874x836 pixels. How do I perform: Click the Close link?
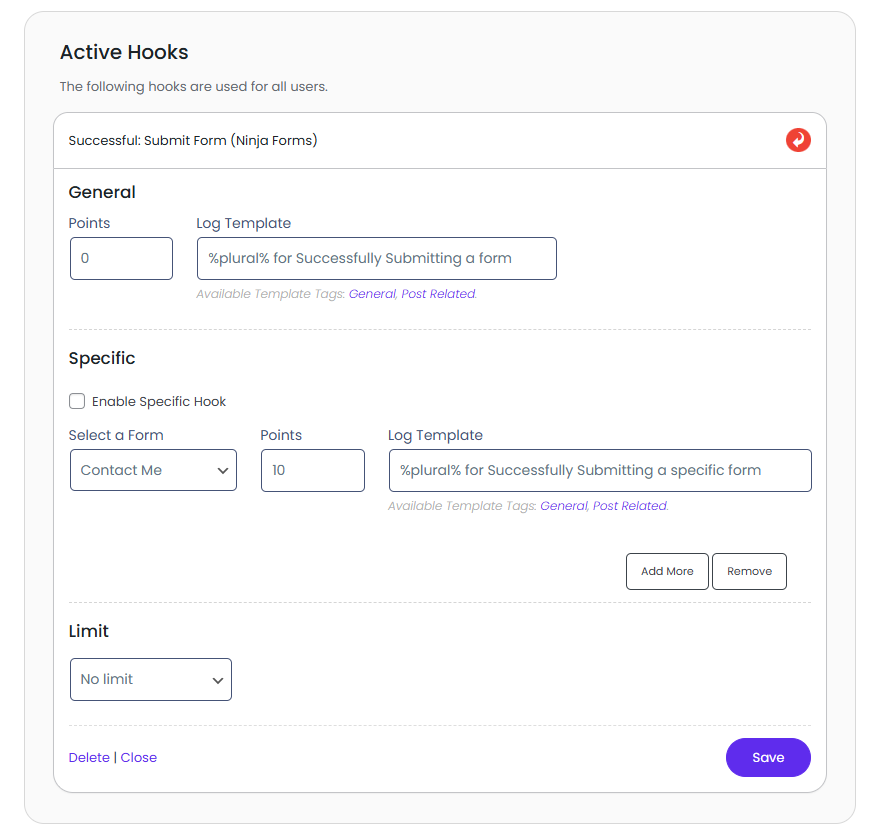(139, 758)
